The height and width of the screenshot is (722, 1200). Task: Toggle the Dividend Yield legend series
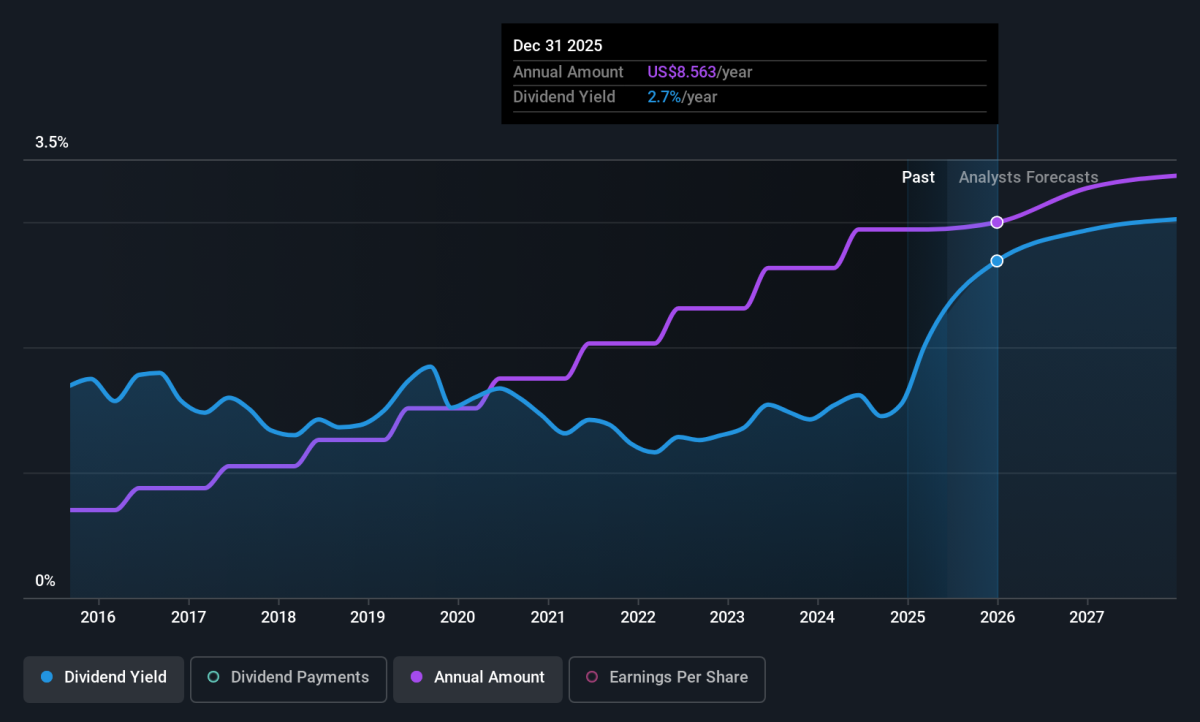[103, 677]
